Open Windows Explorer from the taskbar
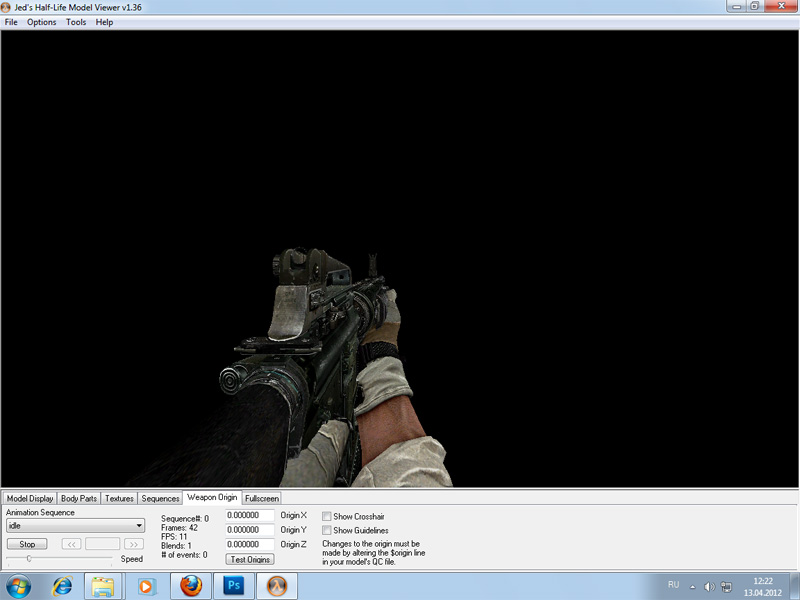The image size is (800, 600). tap(104, 585)
